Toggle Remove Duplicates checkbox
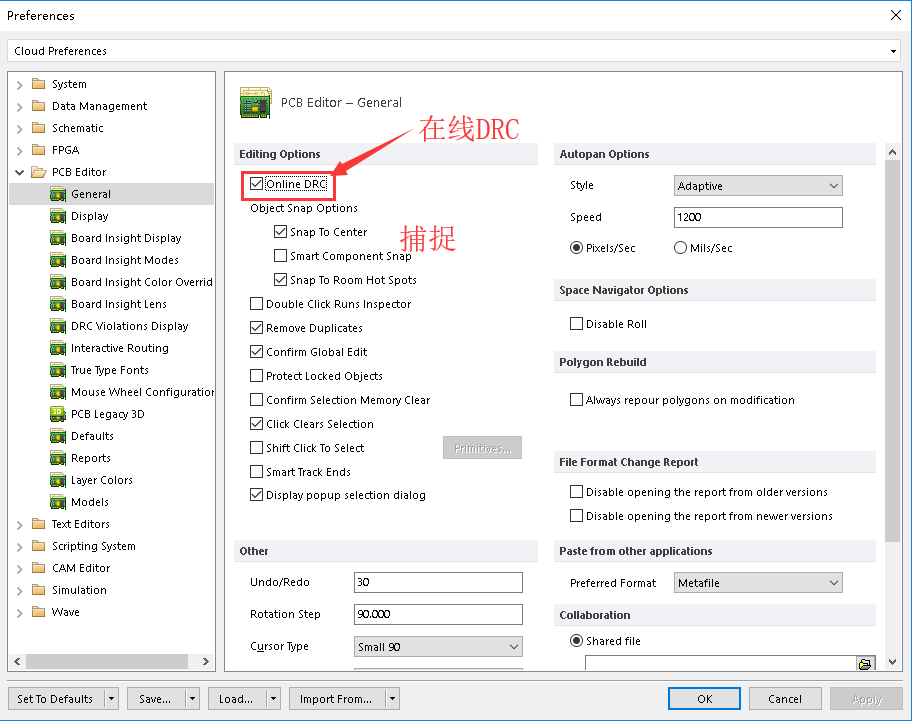 click(256, 327)
